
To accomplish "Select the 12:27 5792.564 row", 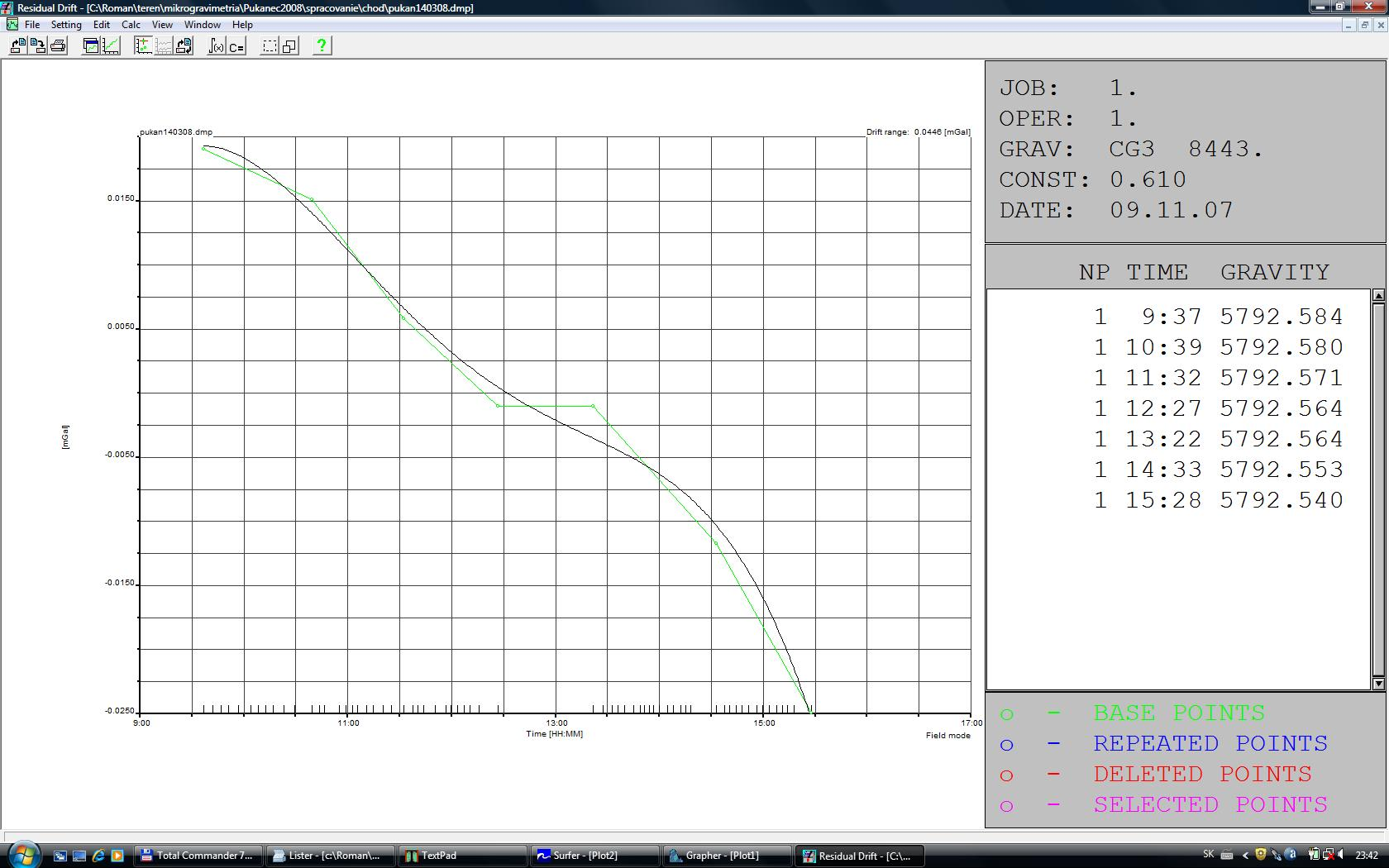I will point(1219,408).
